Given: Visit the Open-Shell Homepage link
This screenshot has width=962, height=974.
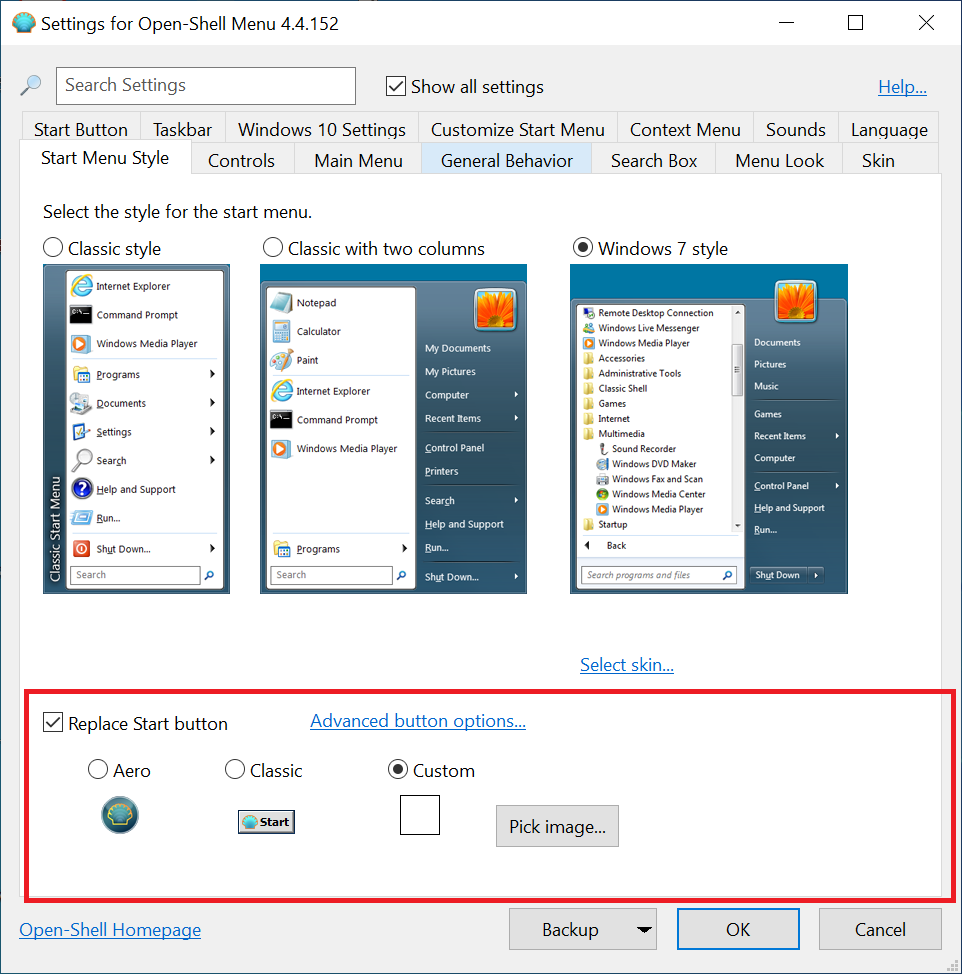Looking at the screenshot, I should pos(110,929).
